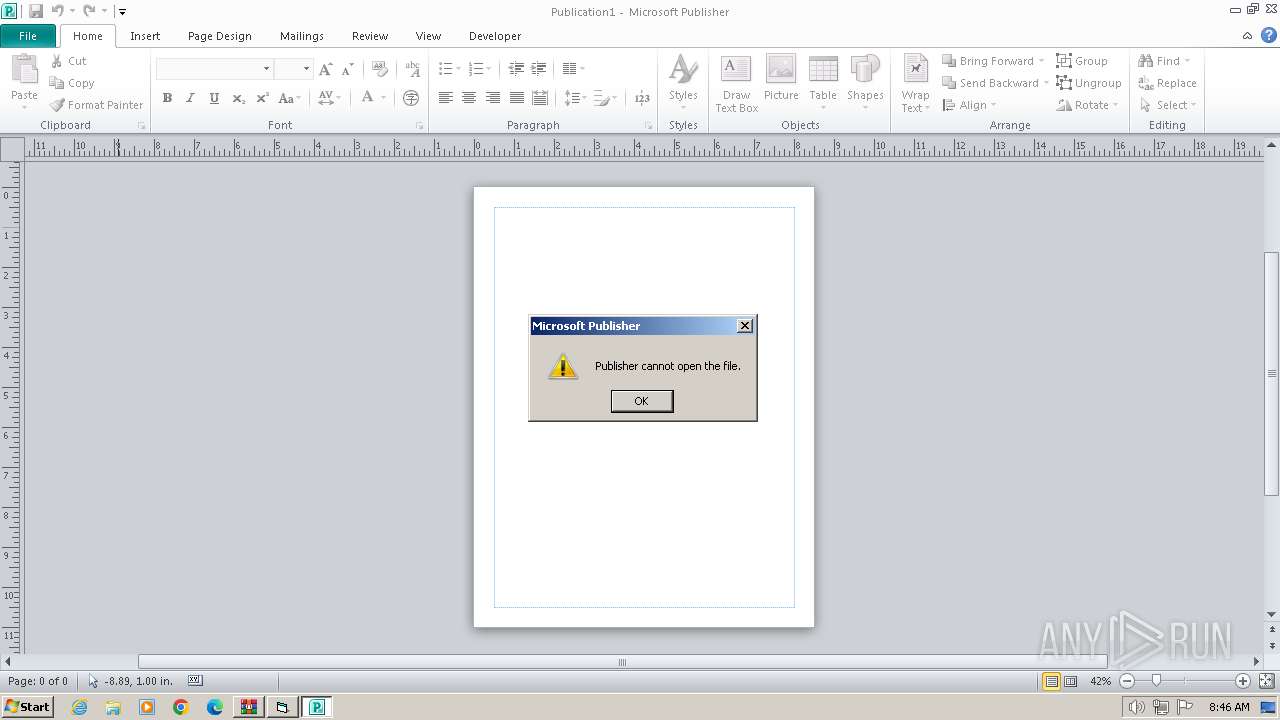Click OK in the Publisher error dialog

(x=642, y=401)
